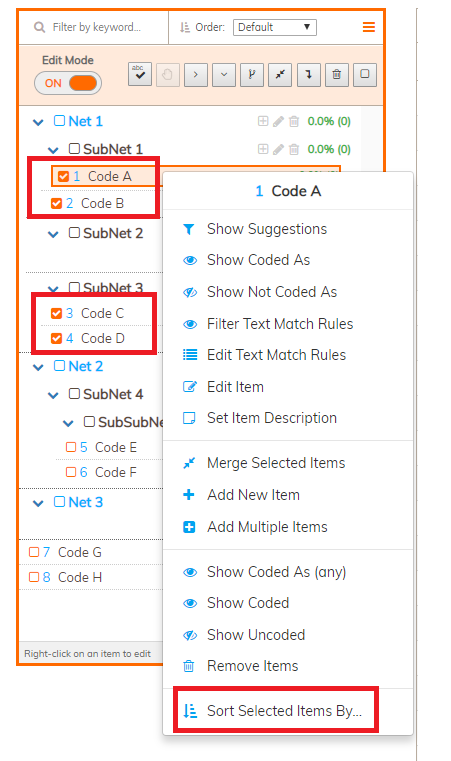The width and height of the screenshot is (451, 761).
Task: Click the abc checkmark toolbar icon
Action: 140,74
